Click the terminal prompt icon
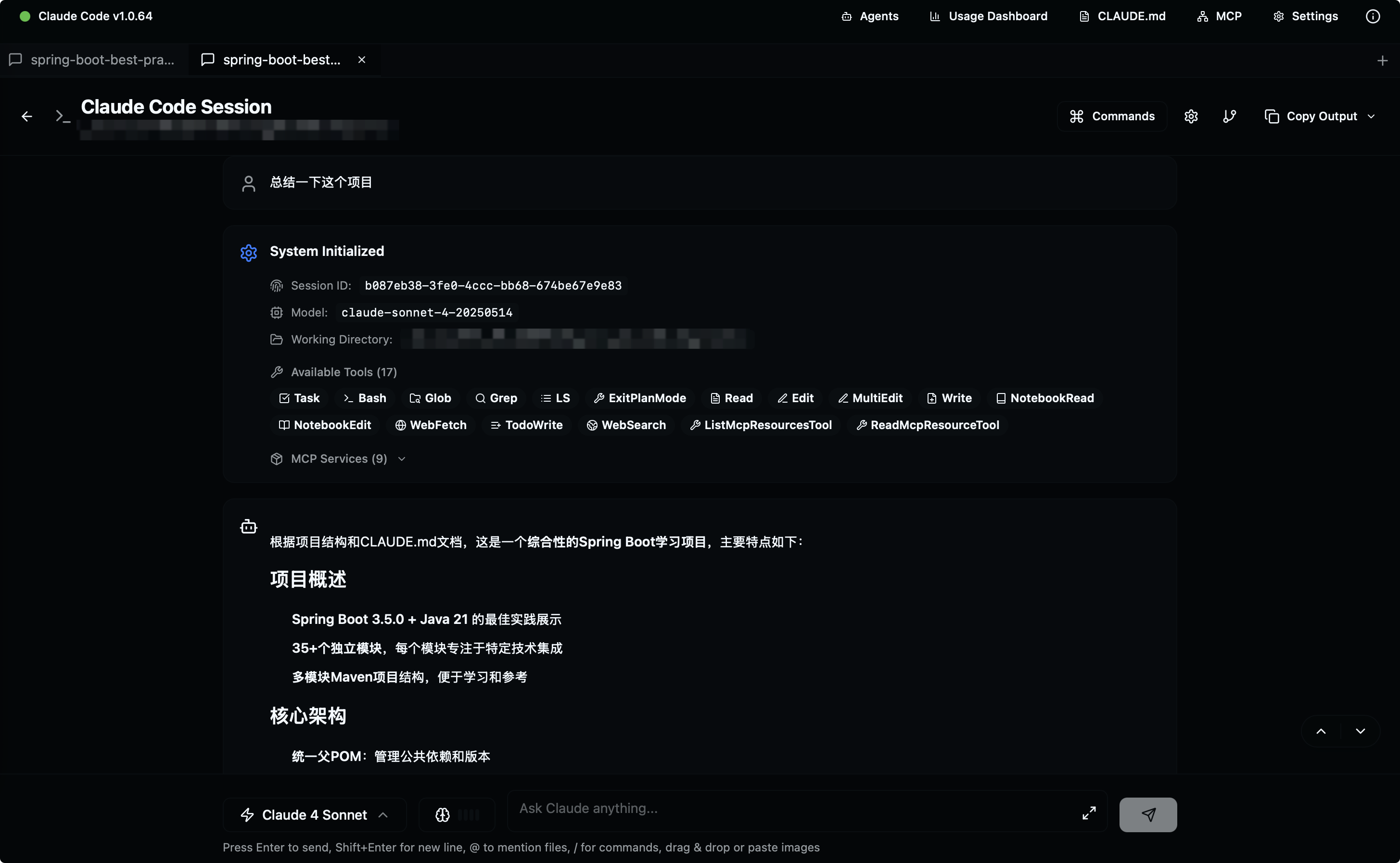Viewport: 1400px width, 863px height. pos(63,116)
